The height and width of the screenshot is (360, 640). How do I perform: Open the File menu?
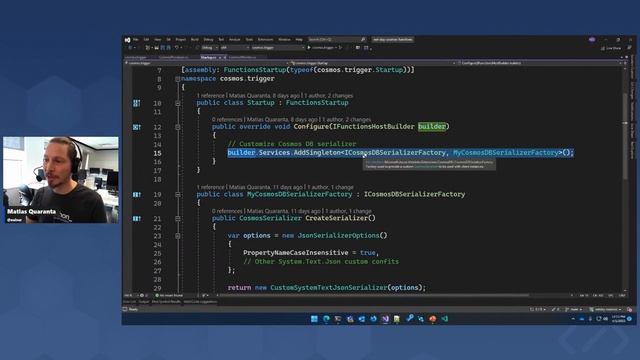pos(136,40)
